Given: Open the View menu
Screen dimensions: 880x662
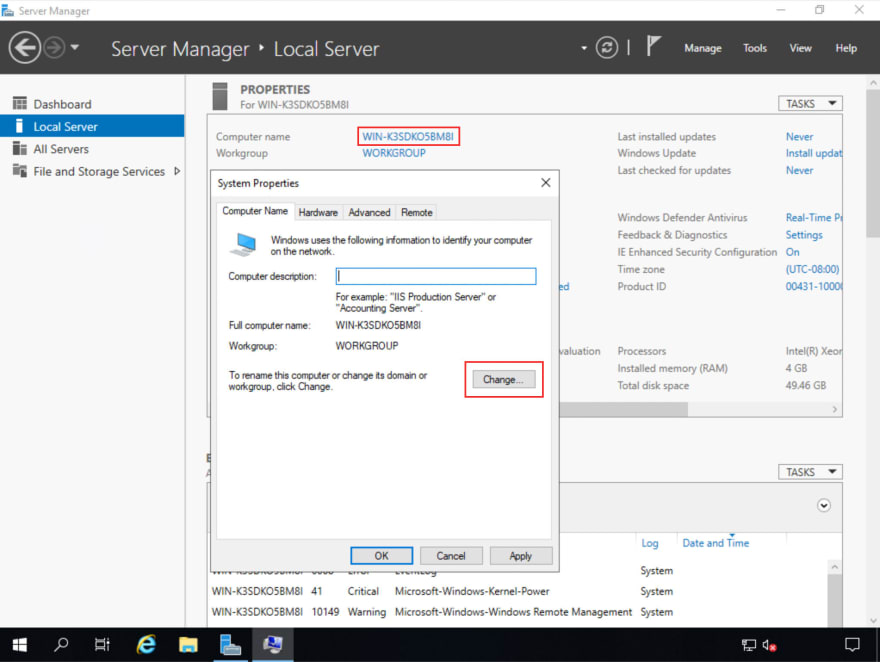Looking at the screenshot, I should click(800, 48).
